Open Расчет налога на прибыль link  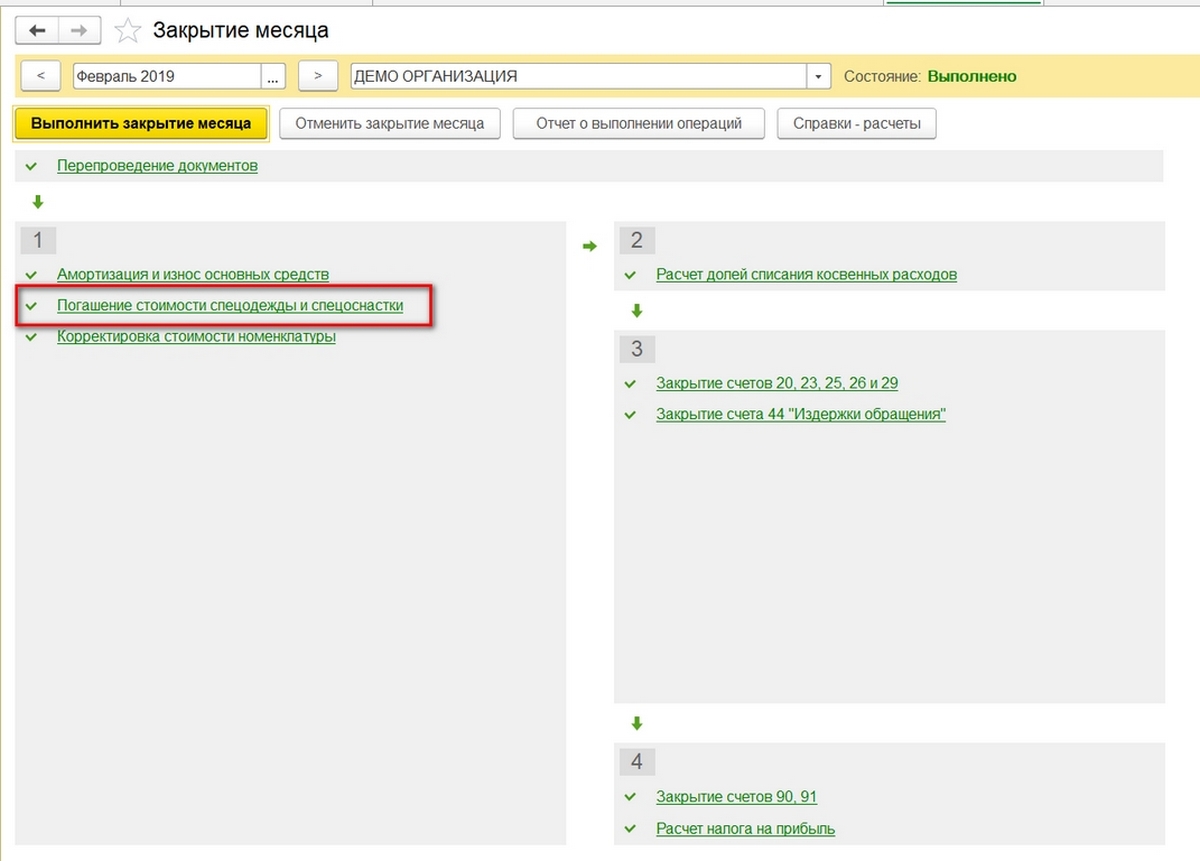click(745, 828)
